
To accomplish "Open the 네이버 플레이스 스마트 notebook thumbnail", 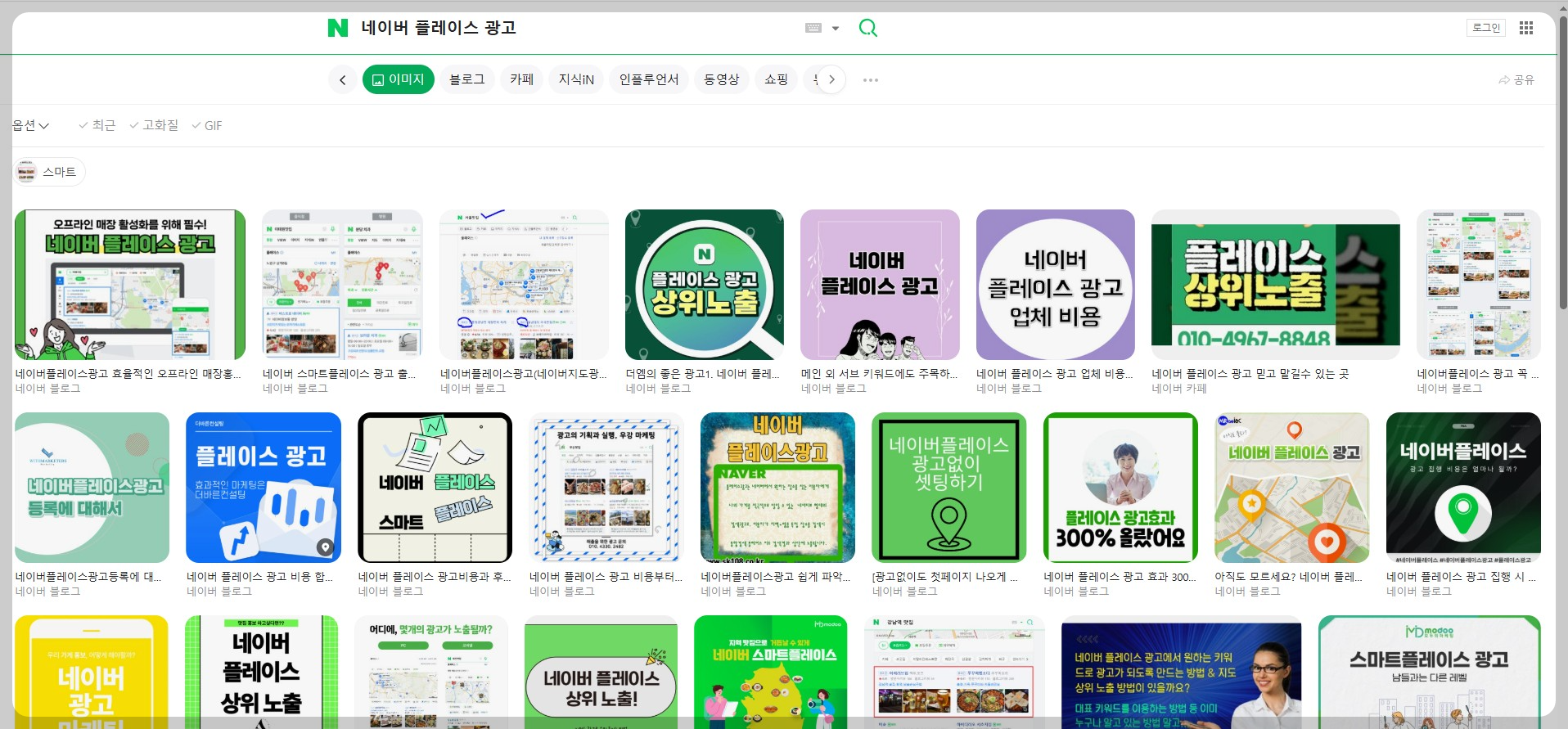I will coord(435,488).
